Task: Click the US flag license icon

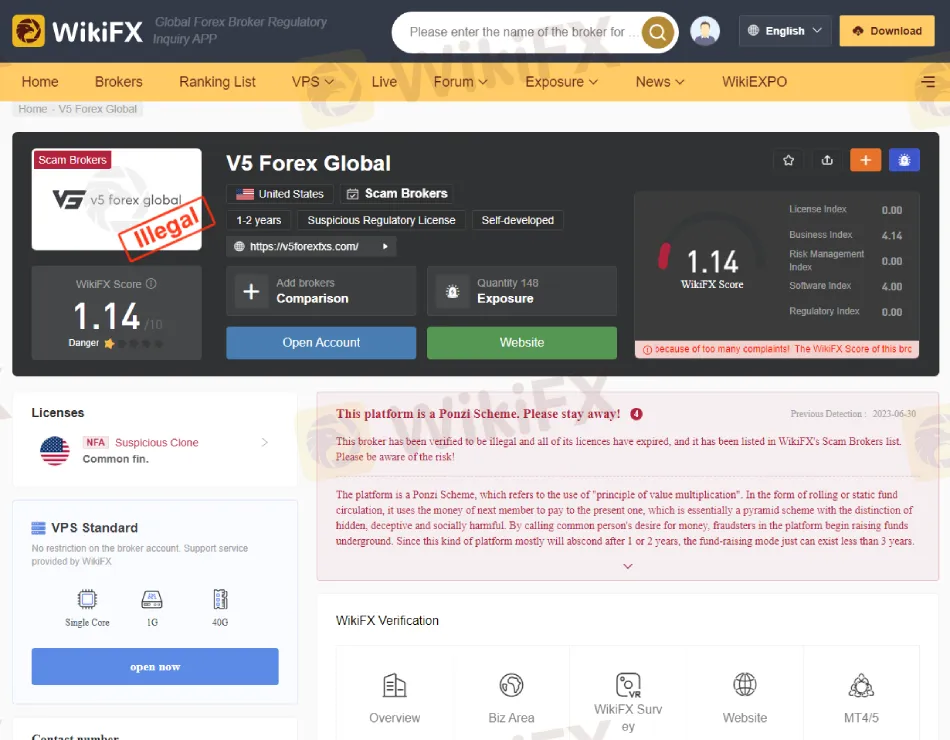Action: click(55, 450)
